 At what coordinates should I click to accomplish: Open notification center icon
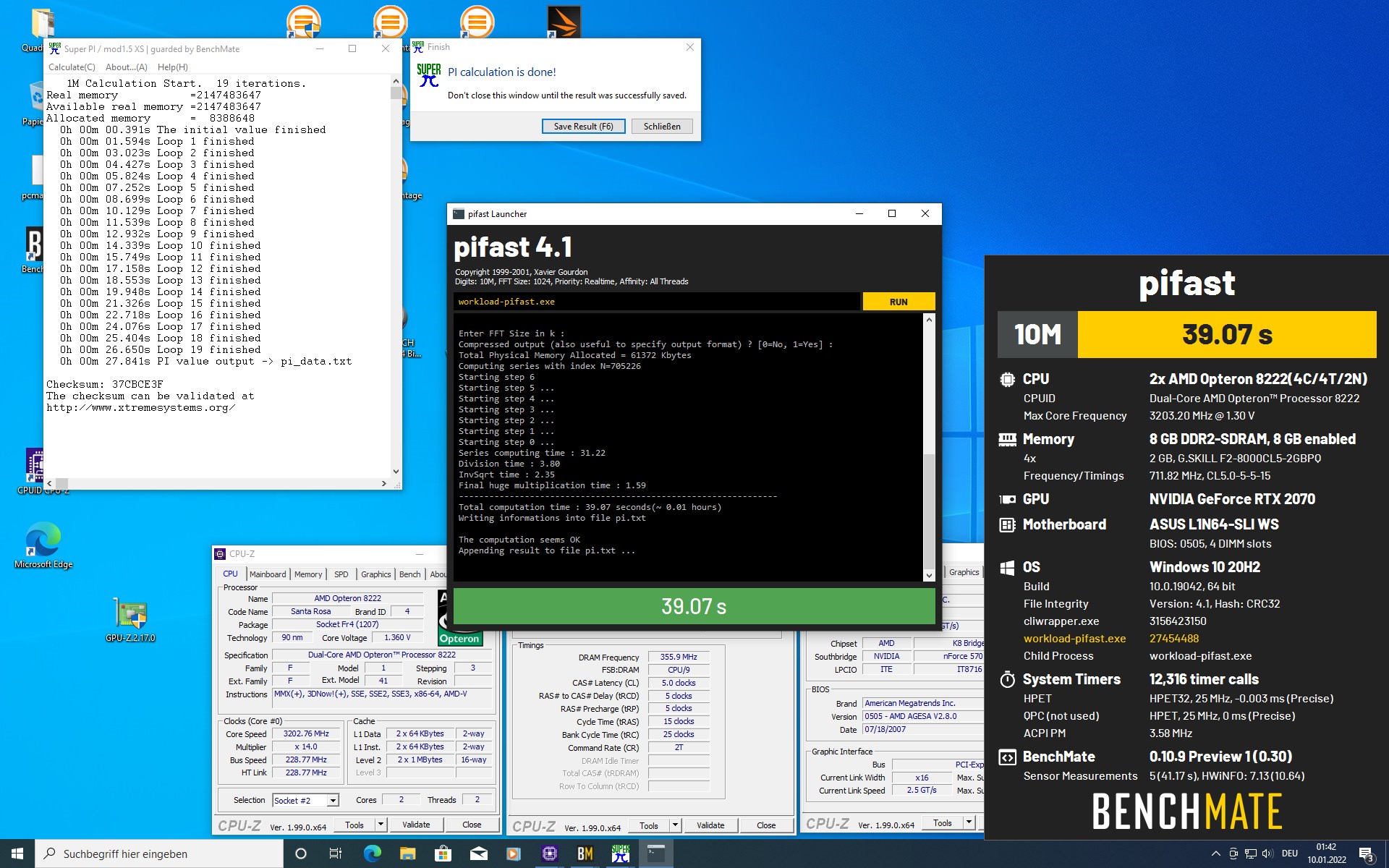click(1366, 854)
